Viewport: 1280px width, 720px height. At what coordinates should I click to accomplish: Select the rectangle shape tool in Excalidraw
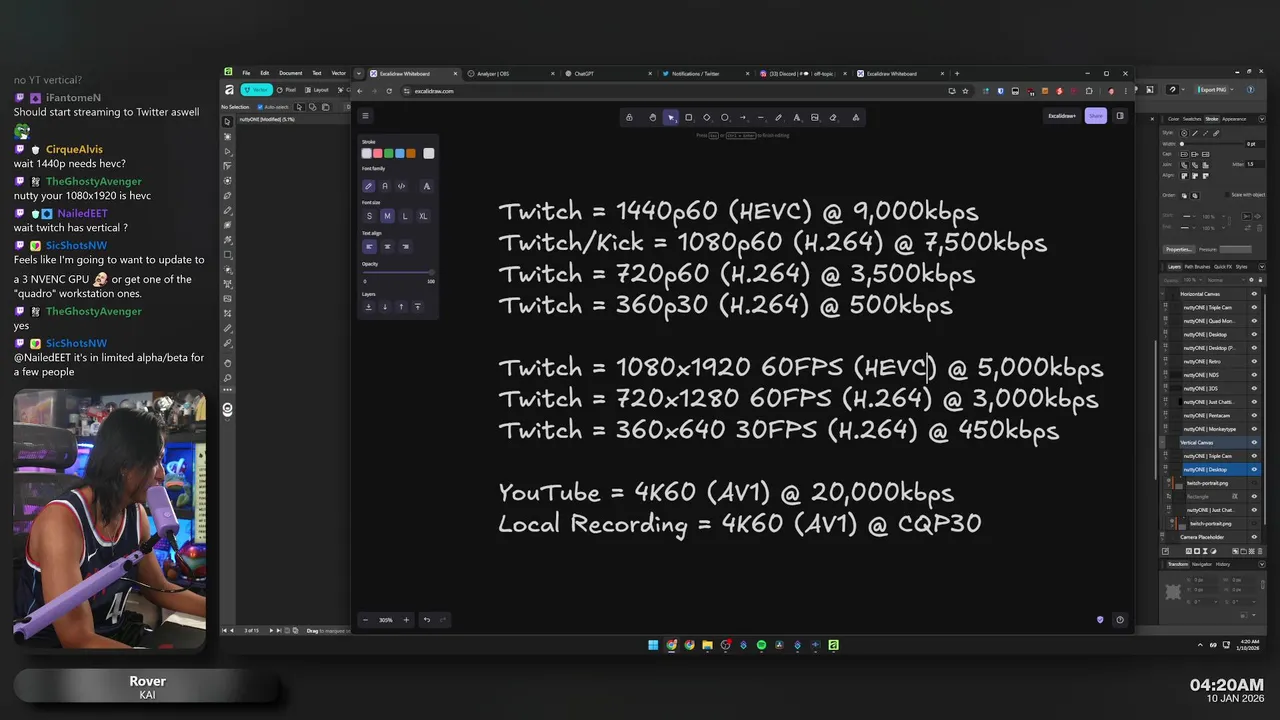688,117
